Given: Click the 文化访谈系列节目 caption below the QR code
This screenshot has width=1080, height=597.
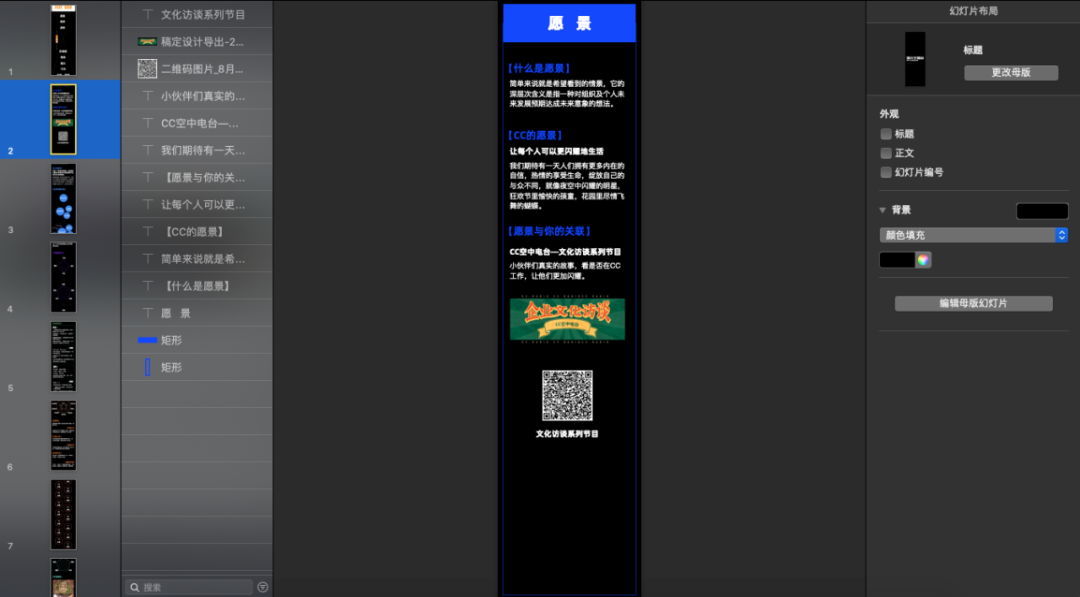Looking at the screenshot, I should click(567, 434).
